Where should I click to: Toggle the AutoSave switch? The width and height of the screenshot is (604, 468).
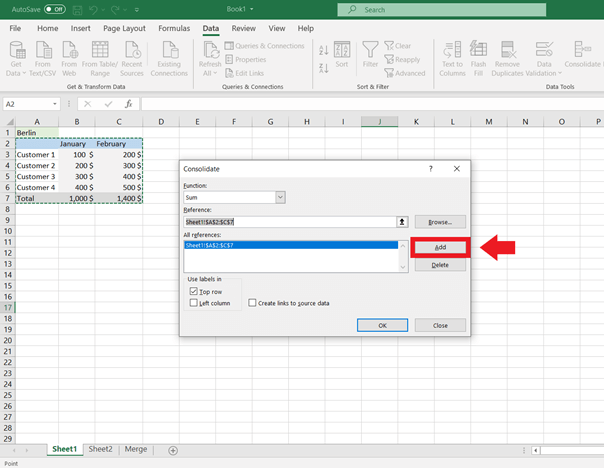[x=53, y=9]
